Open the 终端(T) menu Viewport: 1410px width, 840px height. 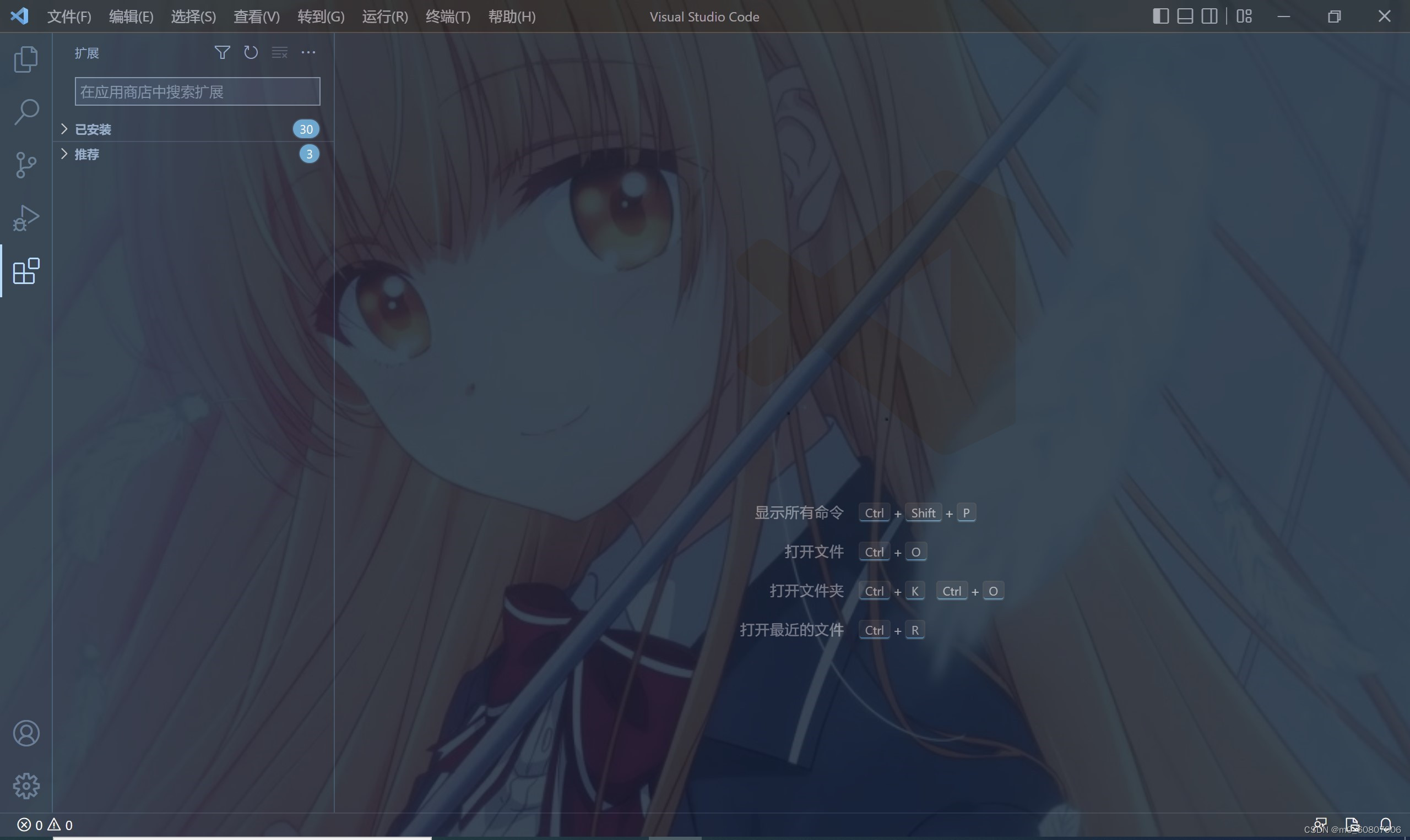(447, 17)
